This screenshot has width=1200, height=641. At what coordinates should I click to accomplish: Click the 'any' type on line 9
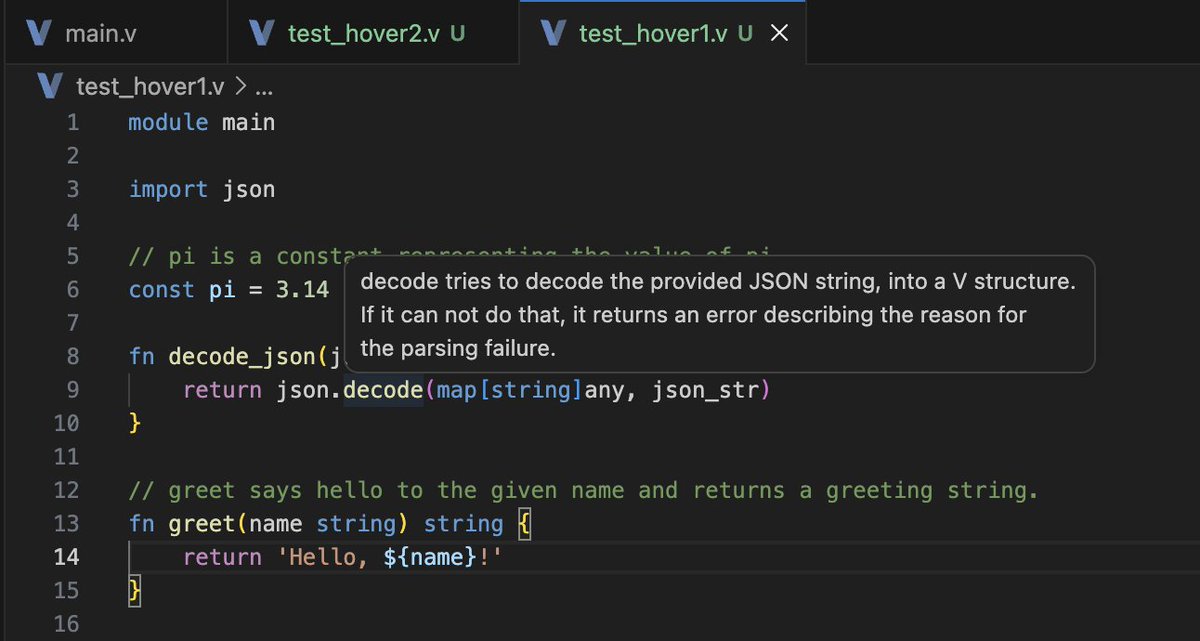605,390
